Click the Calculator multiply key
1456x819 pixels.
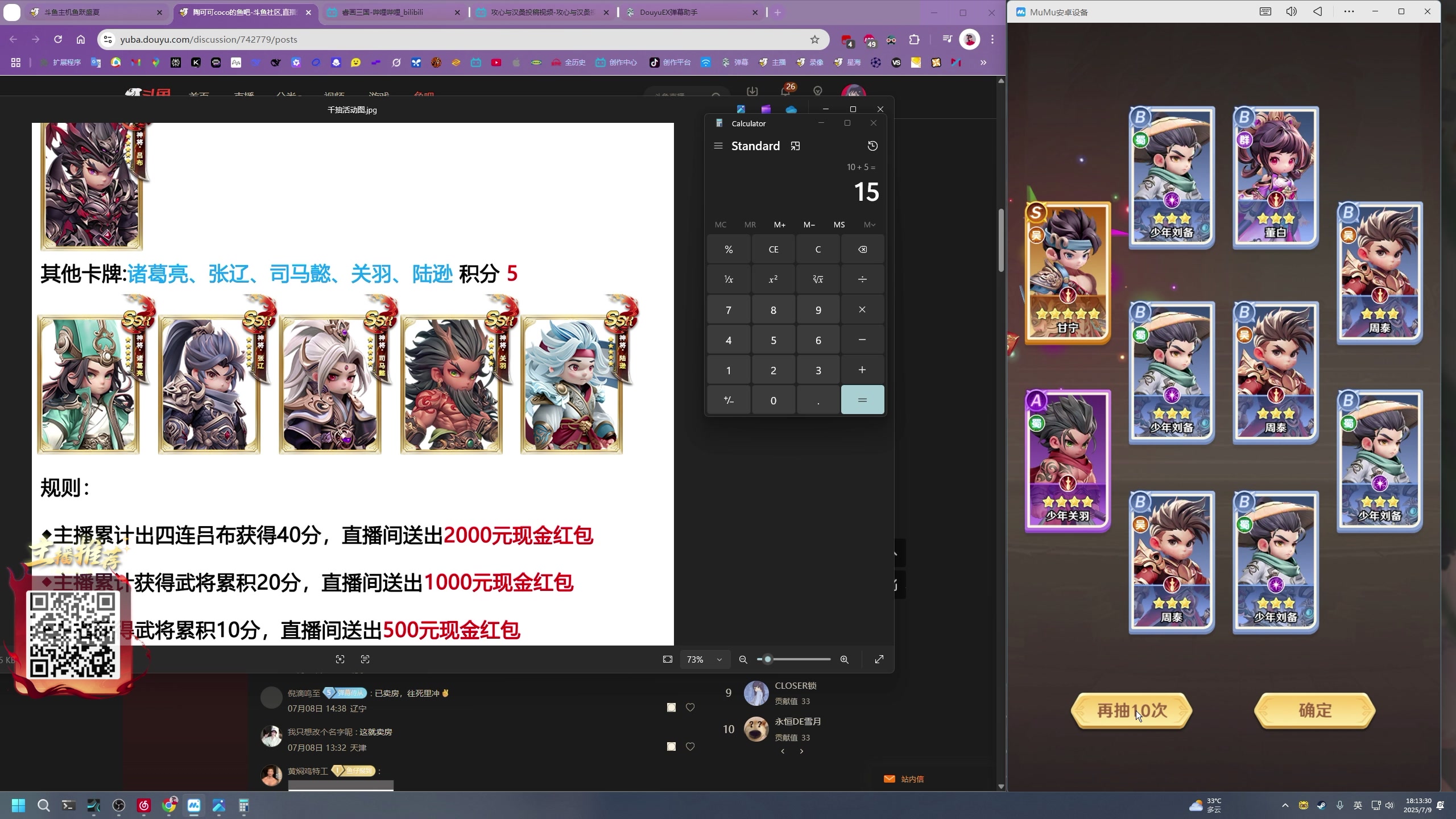862,310
